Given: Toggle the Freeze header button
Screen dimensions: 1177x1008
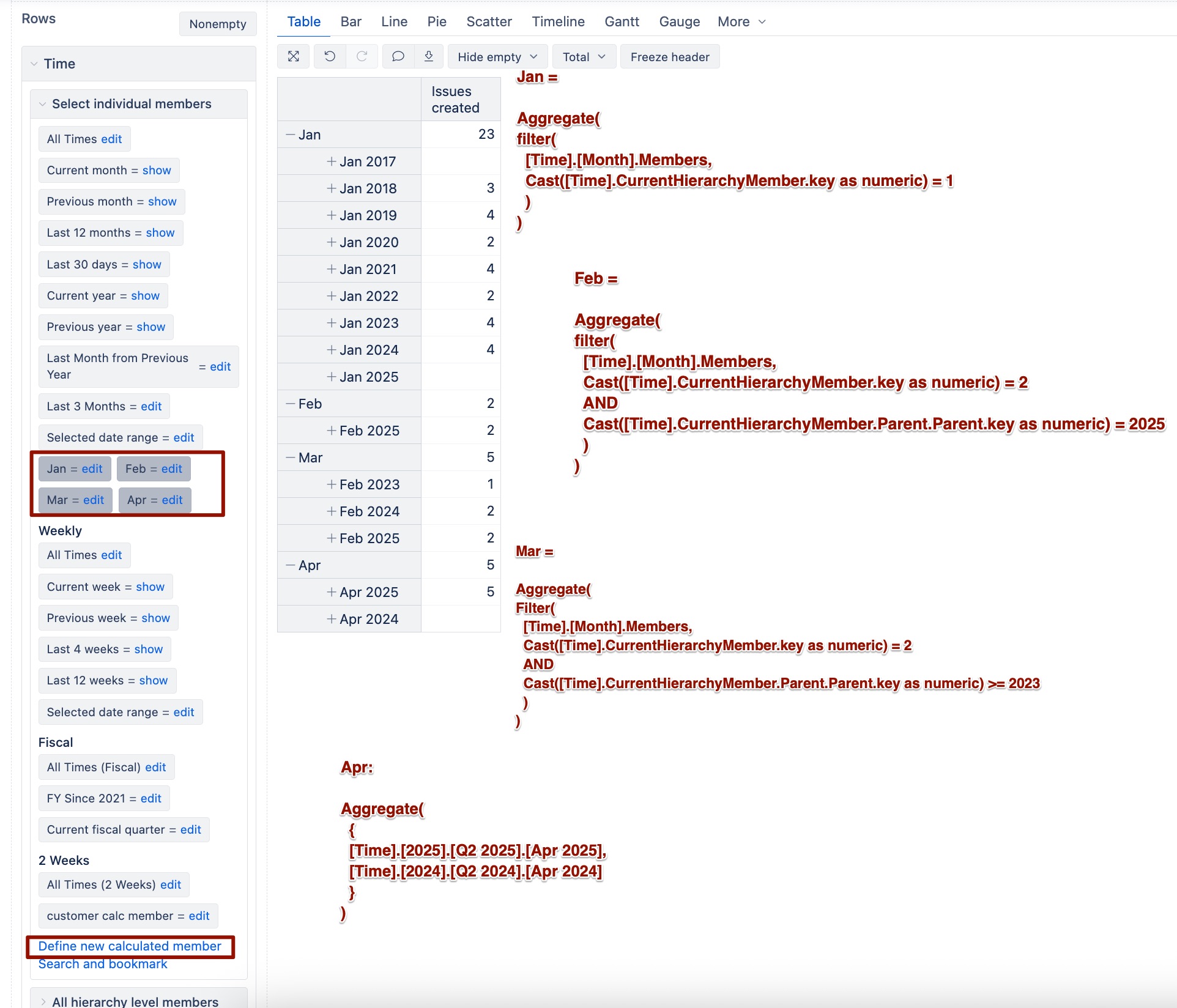Looking at the screenshot, I should coord(669,57).
